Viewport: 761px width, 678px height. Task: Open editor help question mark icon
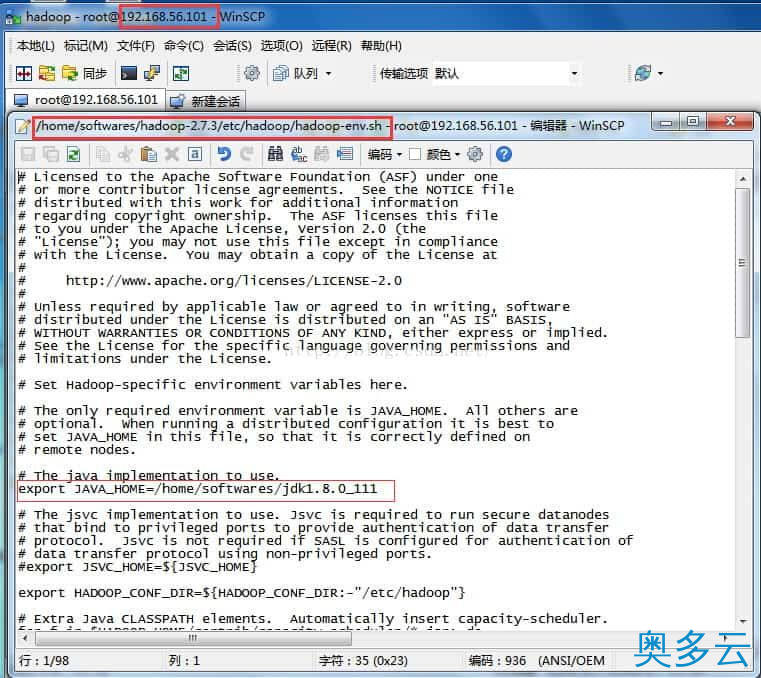coord(504,154)
